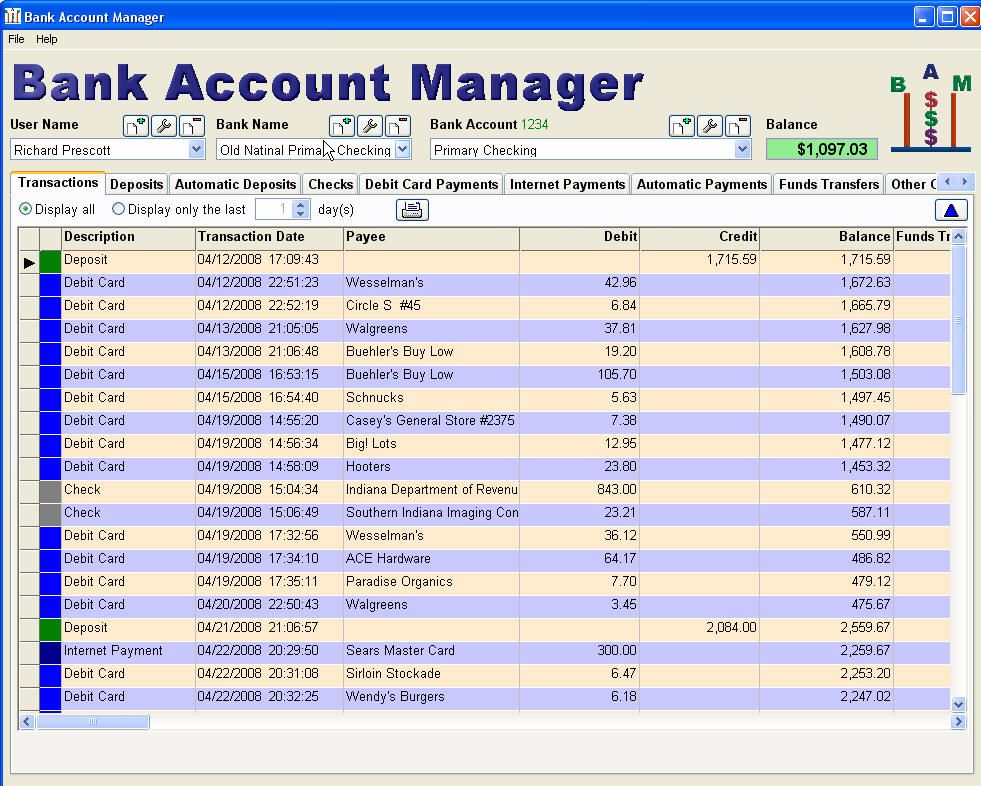Click the Schnucks payee cell

[x=431, y=399]
